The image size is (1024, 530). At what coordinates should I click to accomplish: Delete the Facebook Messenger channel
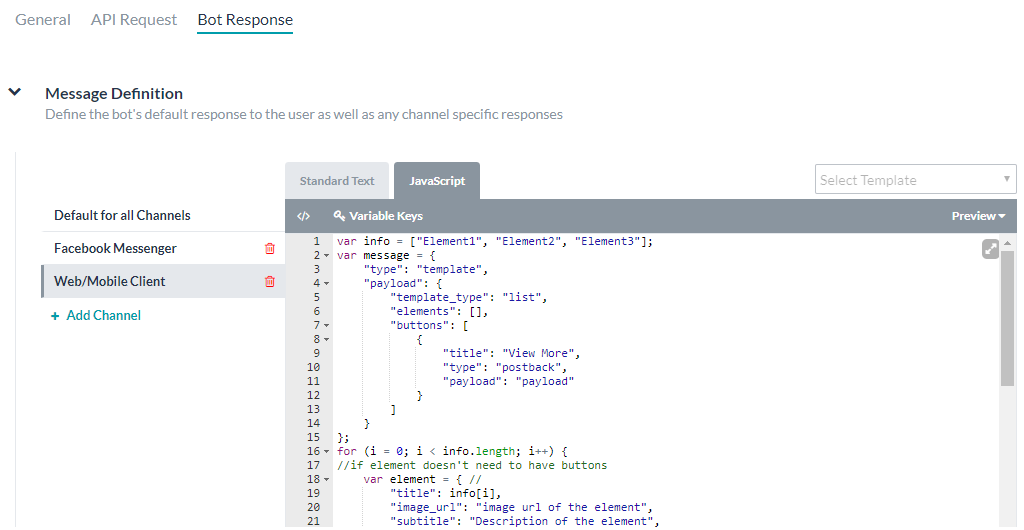[269, 249]
